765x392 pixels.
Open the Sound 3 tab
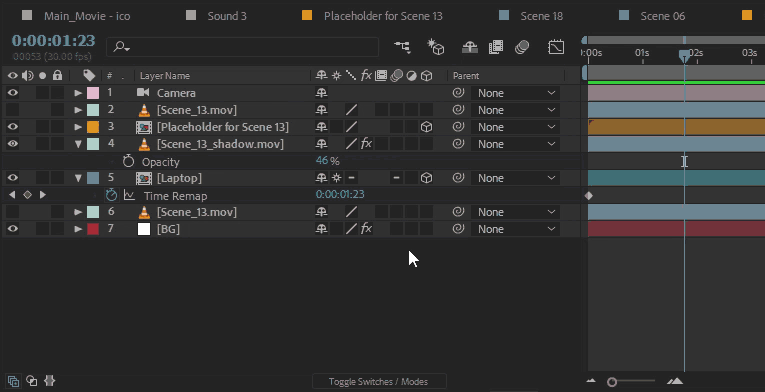[227, 16]
